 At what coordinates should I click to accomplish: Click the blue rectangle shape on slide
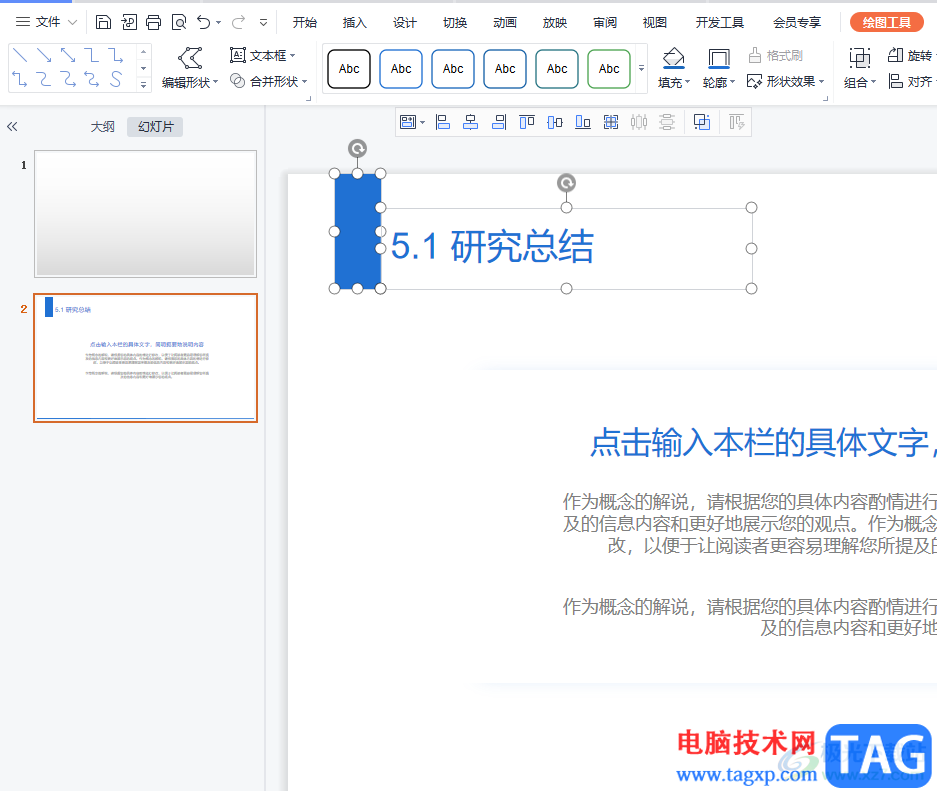[357, 231]
